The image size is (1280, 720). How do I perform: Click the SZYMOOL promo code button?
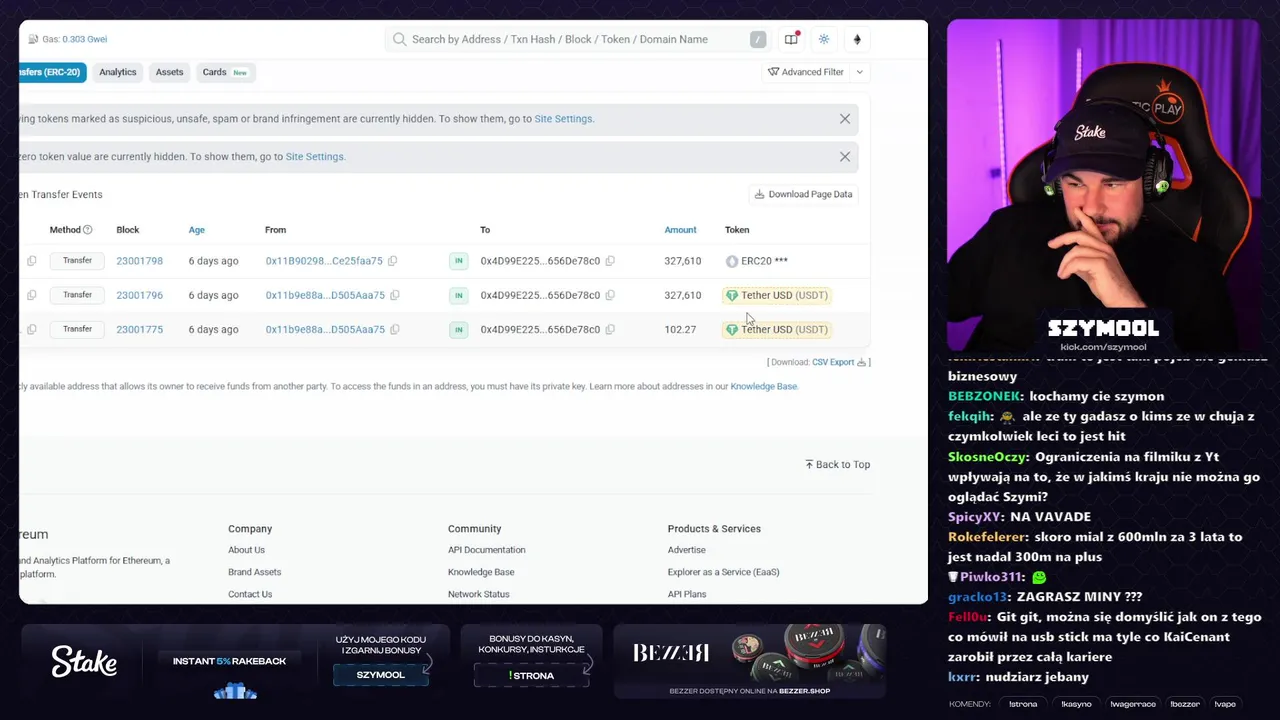[381, 675]
